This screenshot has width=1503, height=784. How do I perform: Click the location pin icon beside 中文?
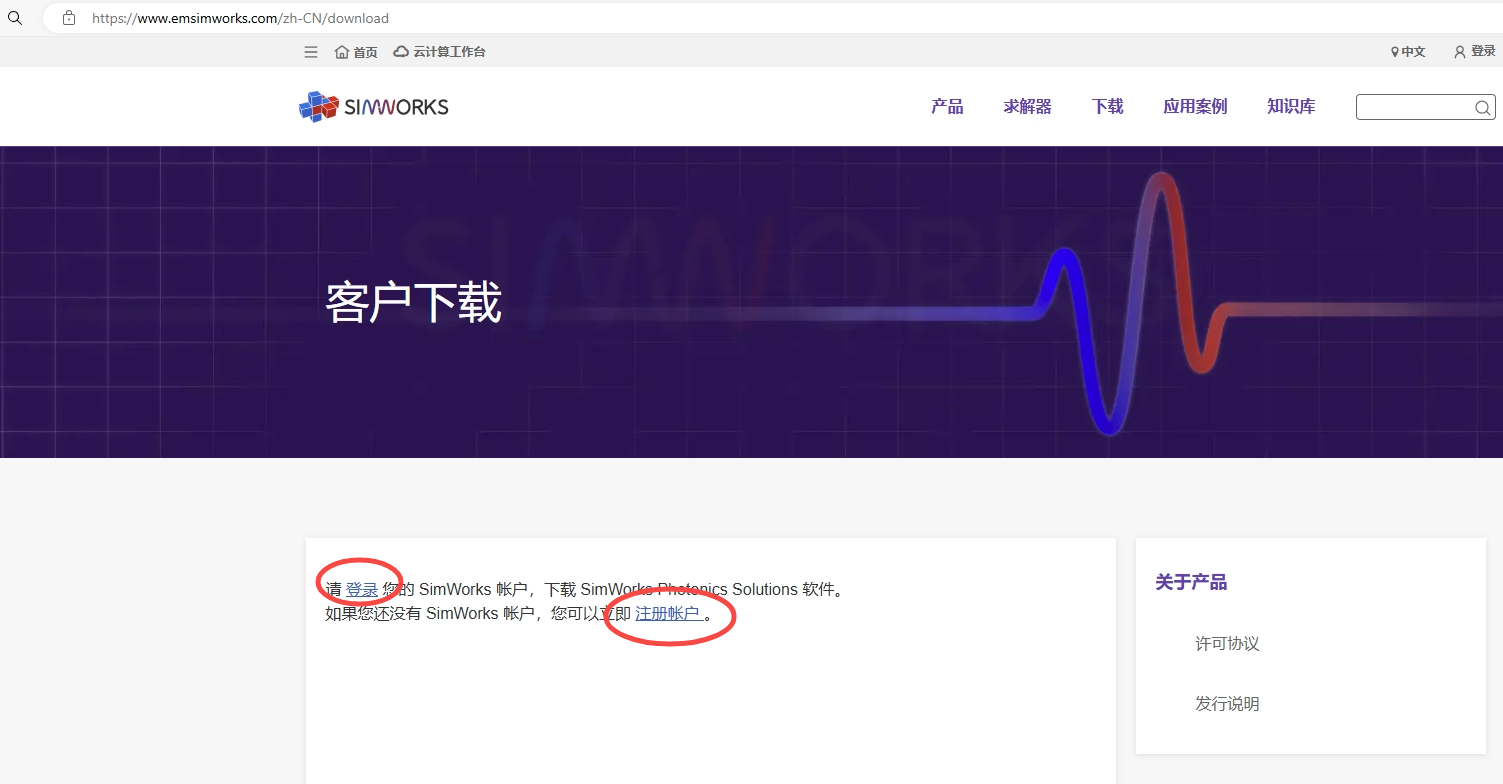(x=1395, y=52)
